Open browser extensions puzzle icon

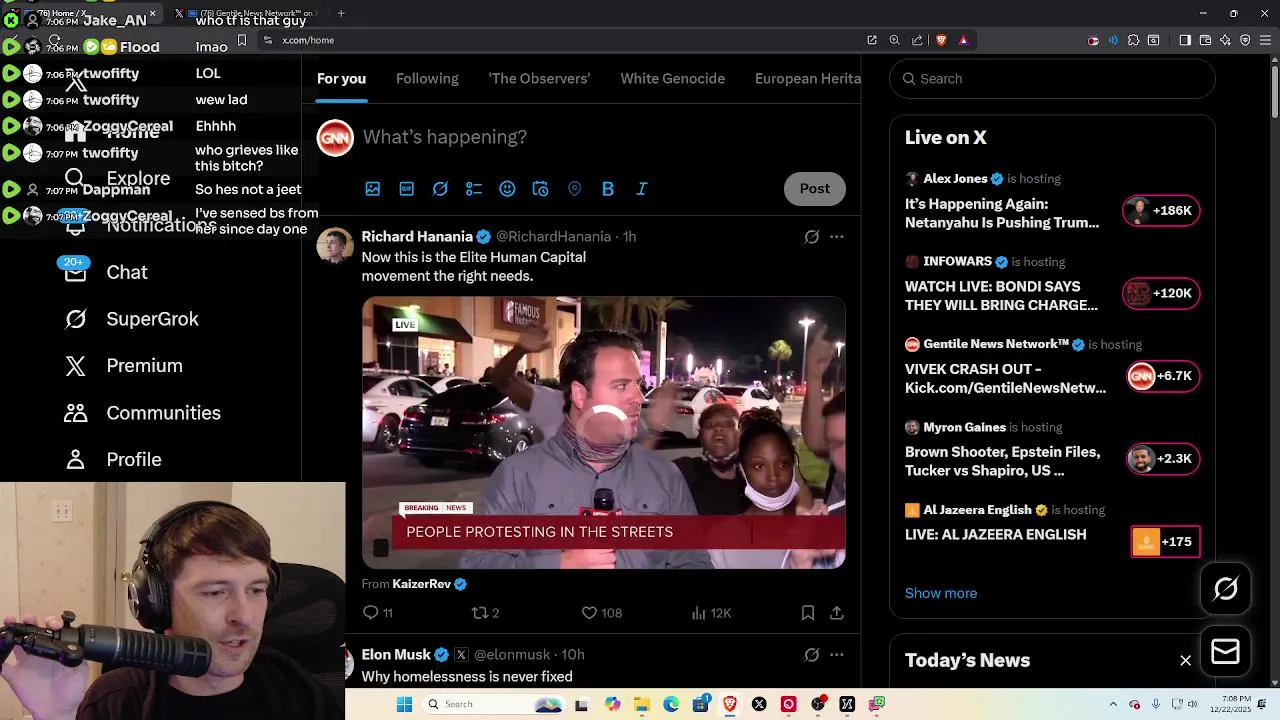pyautogui.click(x=1133, y=40)
